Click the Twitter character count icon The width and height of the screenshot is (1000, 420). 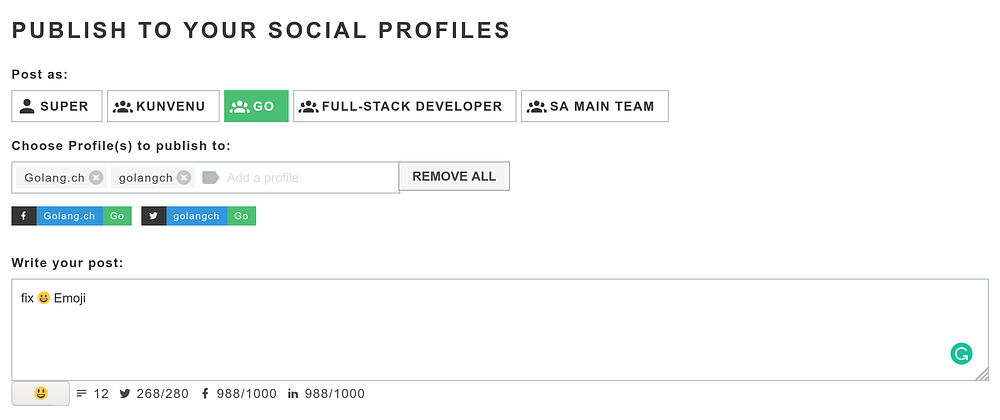125,394
